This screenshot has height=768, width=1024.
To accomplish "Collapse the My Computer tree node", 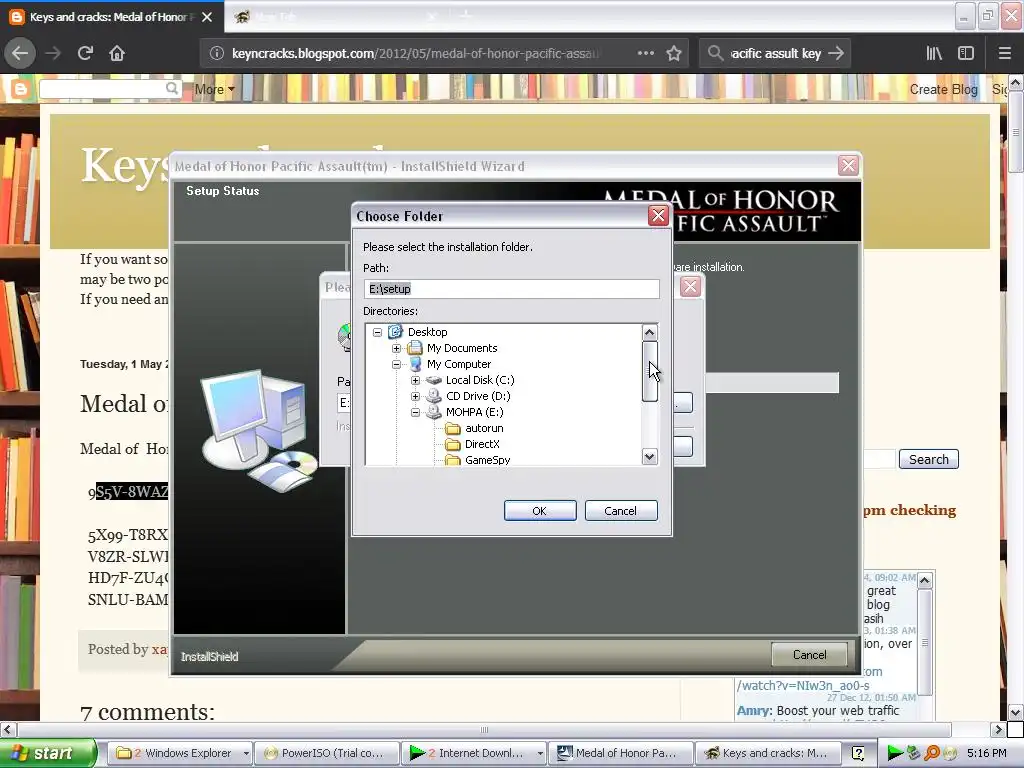I will tap(396, 364).
